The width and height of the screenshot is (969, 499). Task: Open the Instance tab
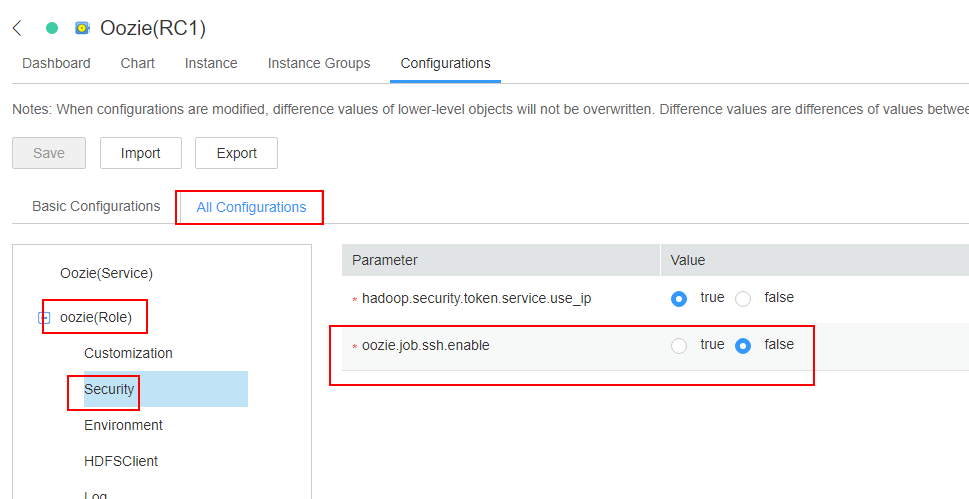point(211,63)
